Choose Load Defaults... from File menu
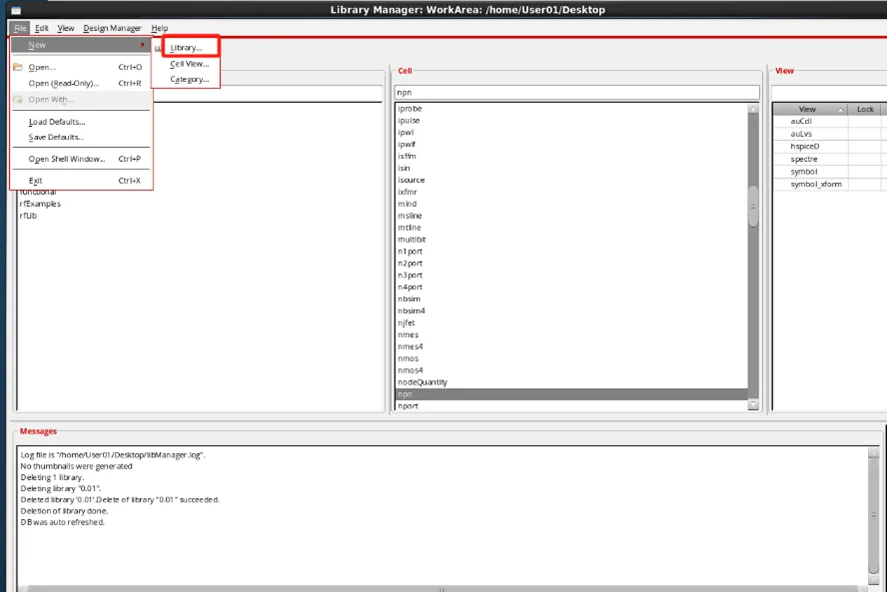 click(x=57, y=122)
